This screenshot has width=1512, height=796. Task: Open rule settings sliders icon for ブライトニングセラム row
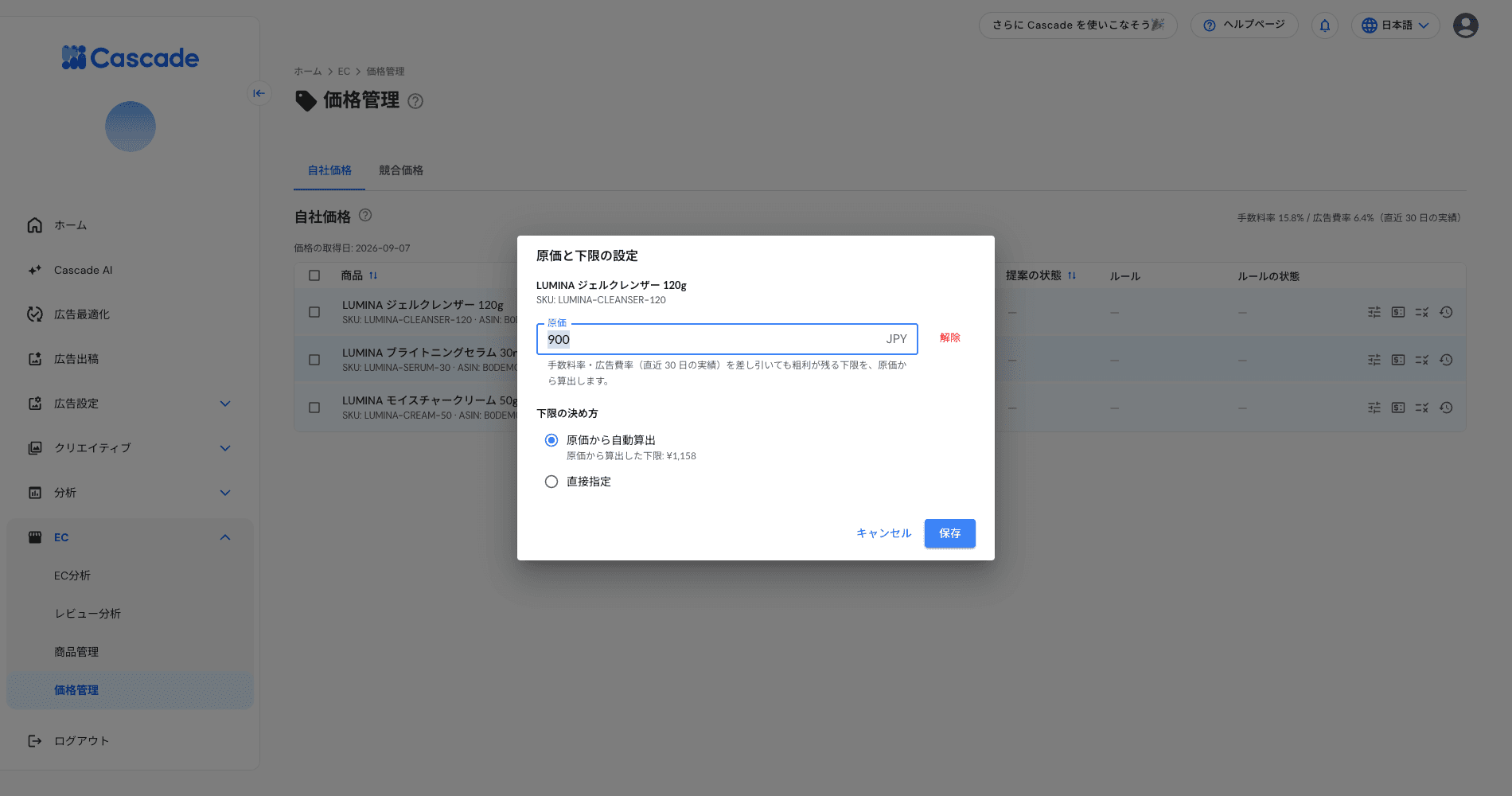(x=1374, y=360)
